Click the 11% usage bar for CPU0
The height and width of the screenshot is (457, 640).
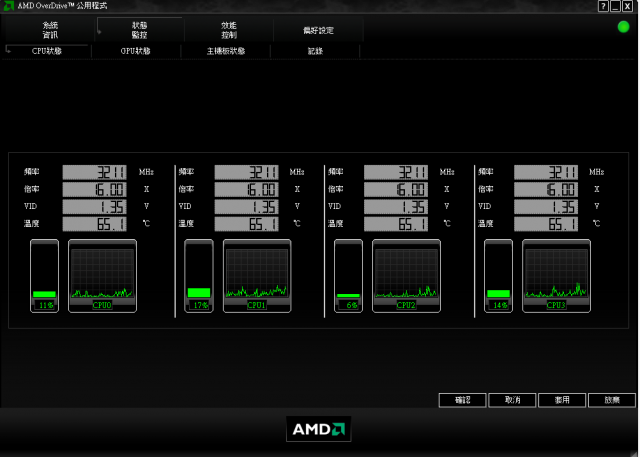tap(44, 276)
